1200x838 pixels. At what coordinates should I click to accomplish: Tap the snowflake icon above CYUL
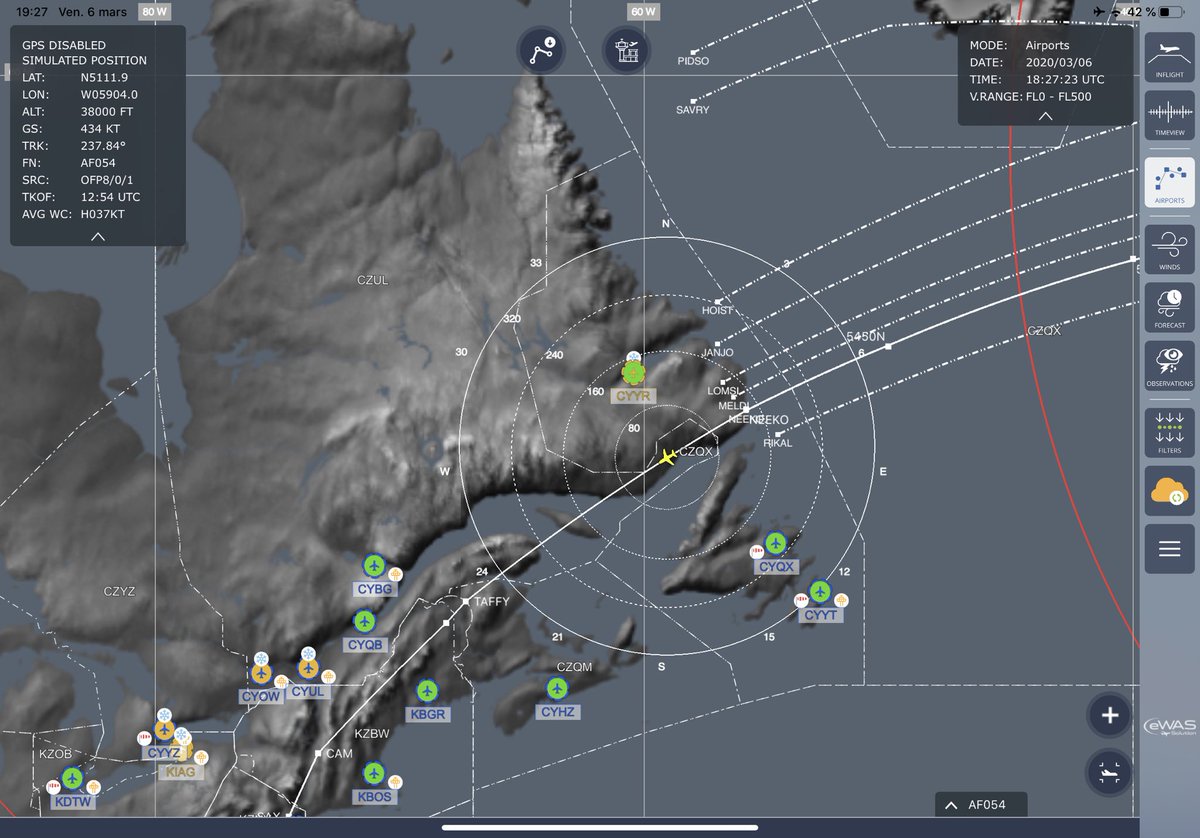[x=309, y=653]
